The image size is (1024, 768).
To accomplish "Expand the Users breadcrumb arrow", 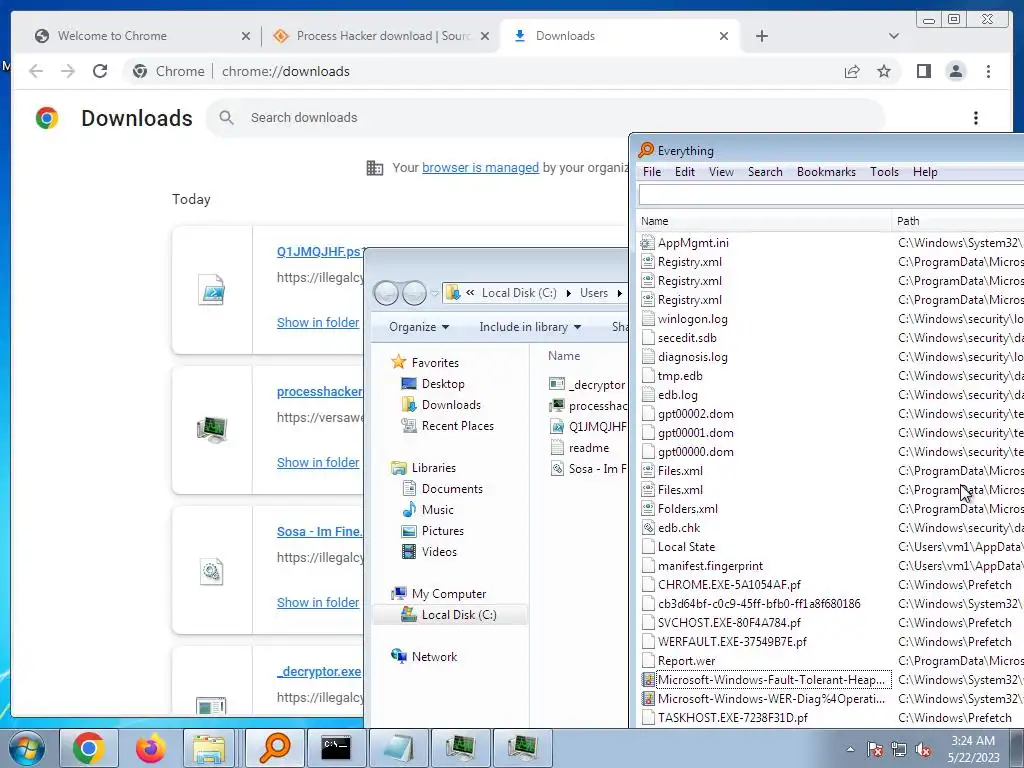I will (x=619, y=293).
